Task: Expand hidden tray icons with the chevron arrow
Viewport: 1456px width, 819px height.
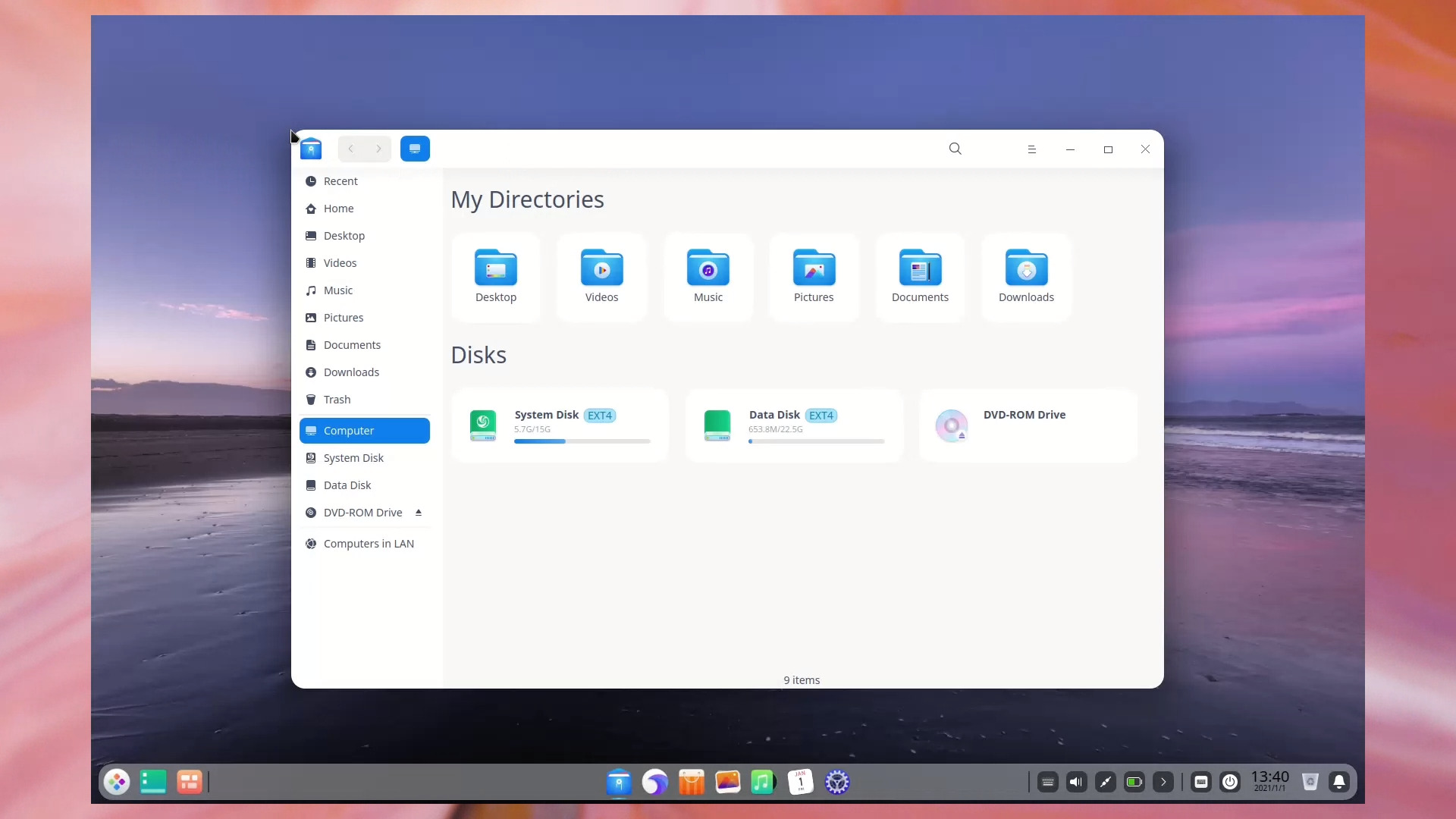Action: point(1163,782)
